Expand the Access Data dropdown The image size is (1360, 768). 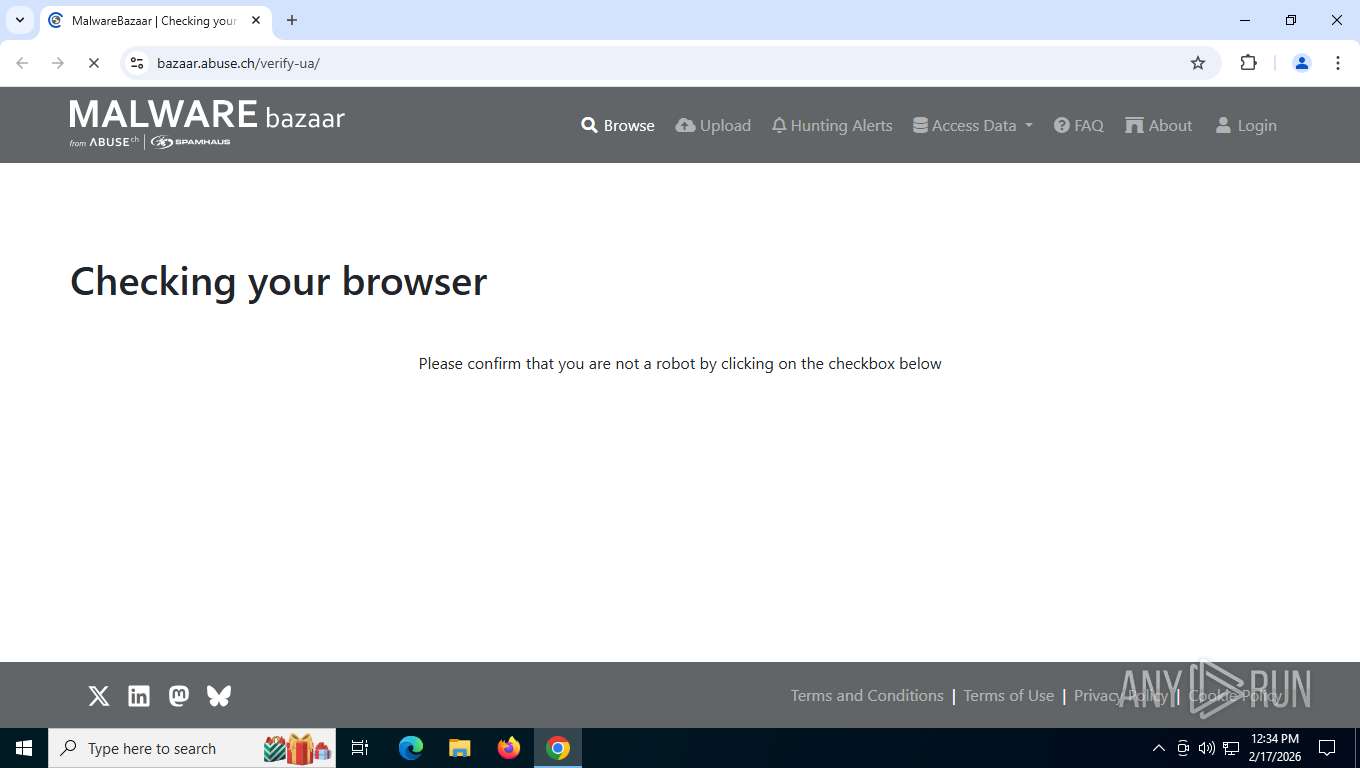[x=973, y=125]
